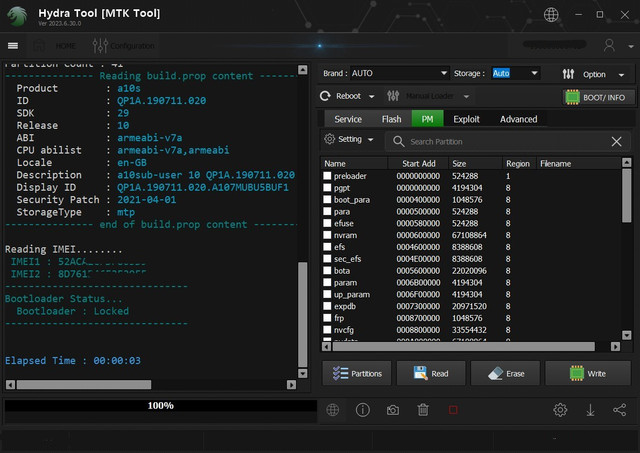Click the partition list scroll-down arrow

tap(627, 335)
